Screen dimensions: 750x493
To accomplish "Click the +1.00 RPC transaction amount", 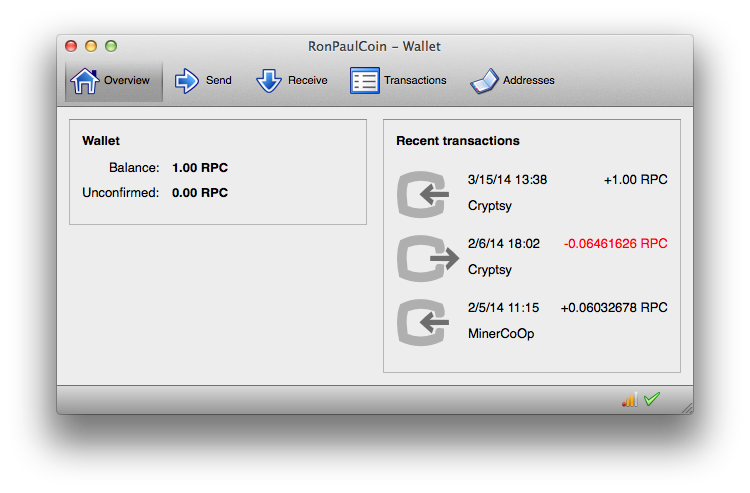I will [635, 180].
